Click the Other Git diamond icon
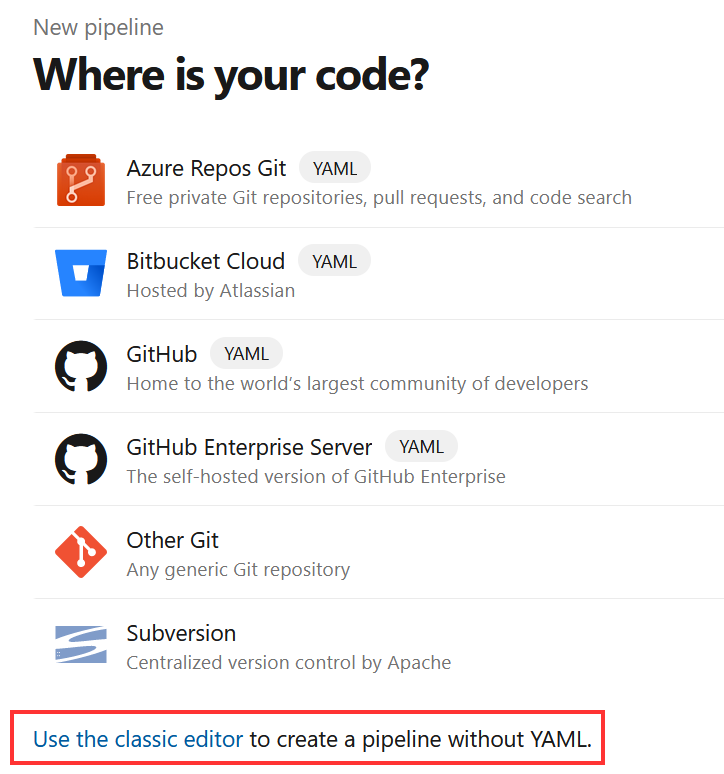 (x=81, y=552)
